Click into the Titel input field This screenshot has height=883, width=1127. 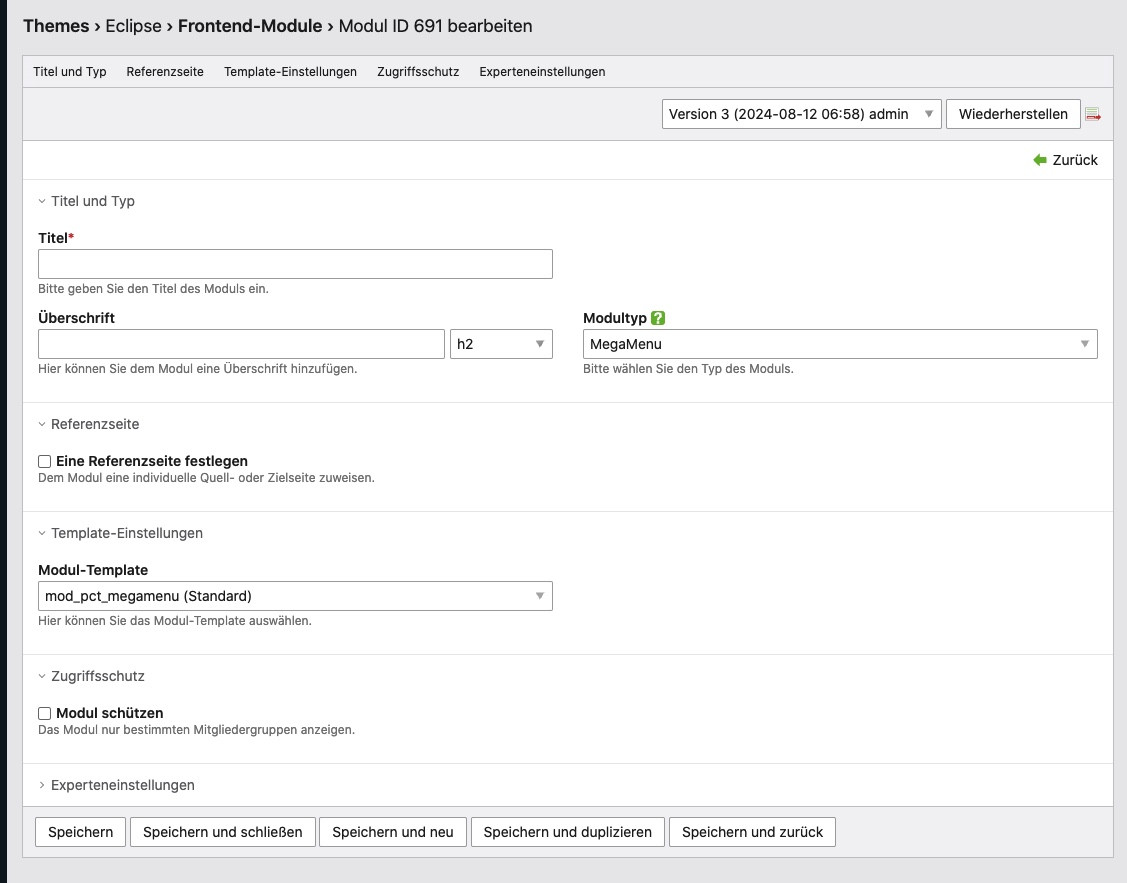(x=295, y=264)
